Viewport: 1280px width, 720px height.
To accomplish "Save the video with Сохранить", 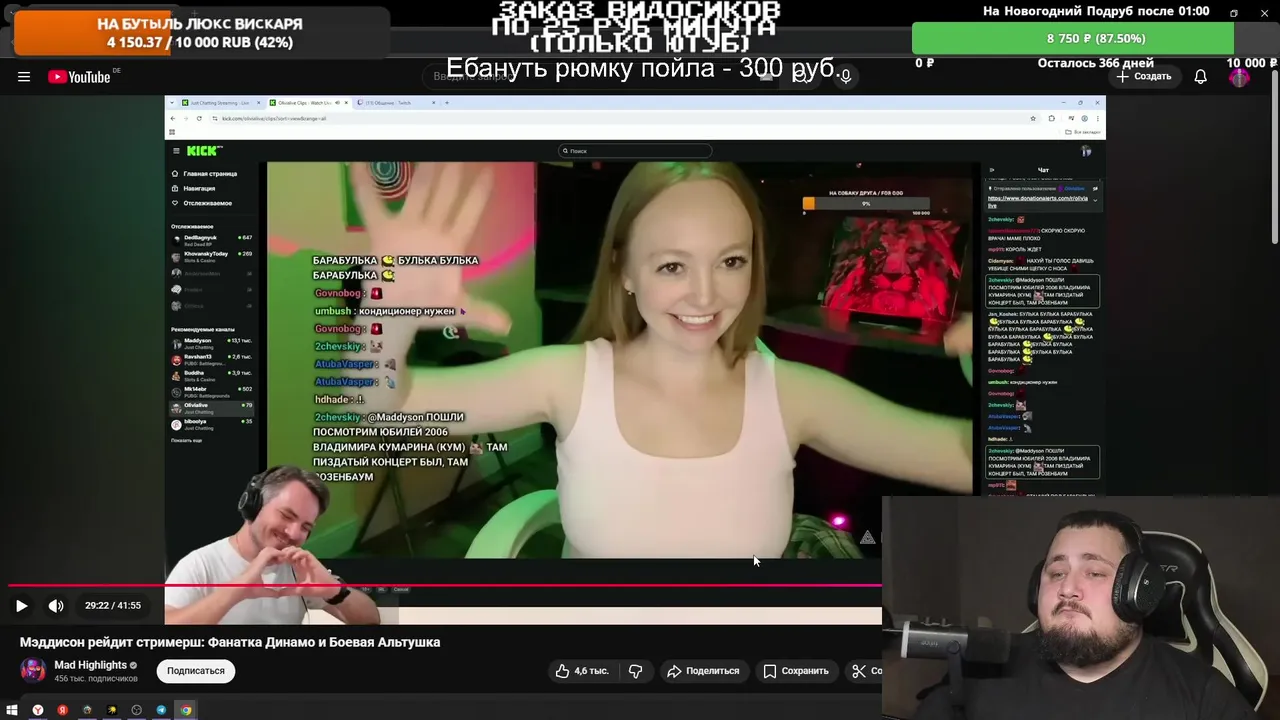I will coord(796,671).
